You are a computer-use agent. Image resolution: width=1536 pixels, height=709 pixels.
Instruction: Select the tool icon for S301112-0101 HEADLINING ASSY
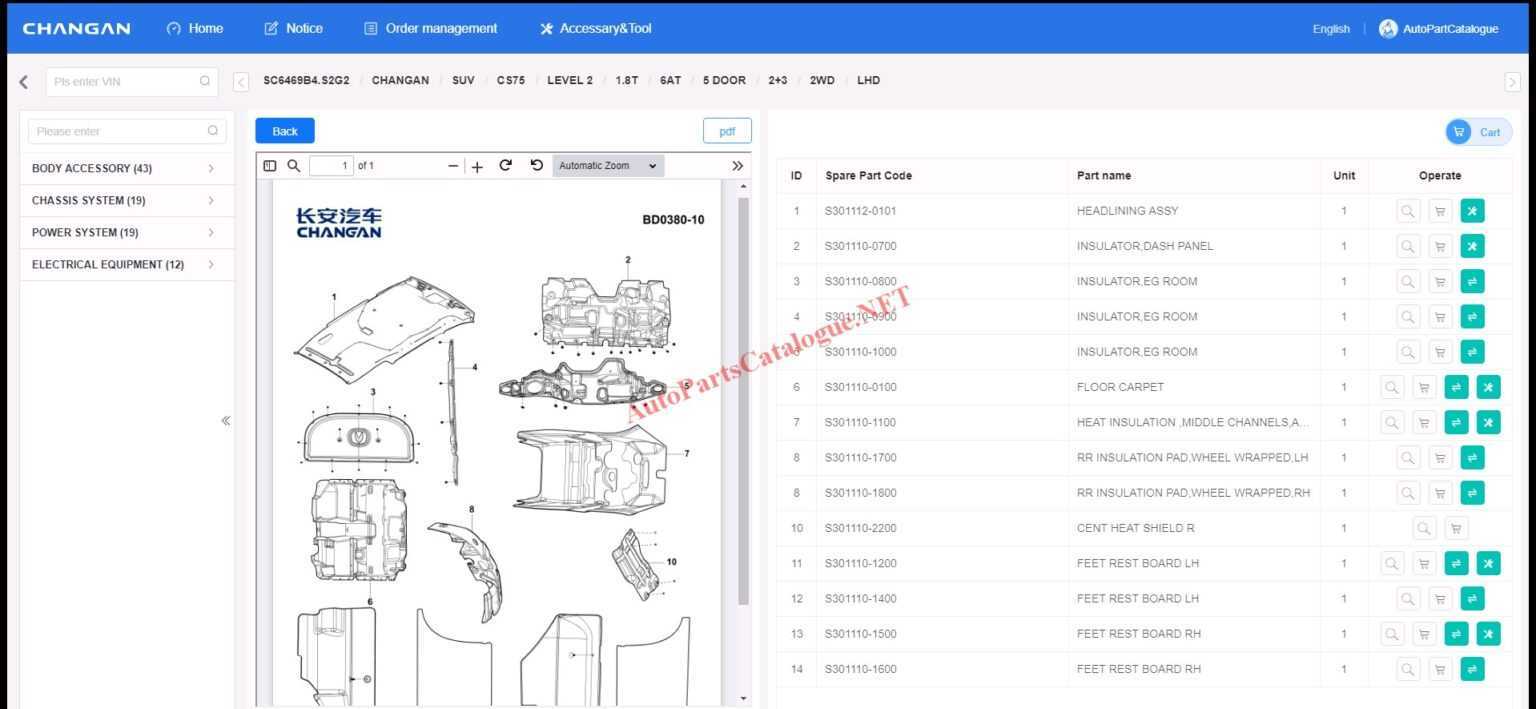pos(1472,211)
